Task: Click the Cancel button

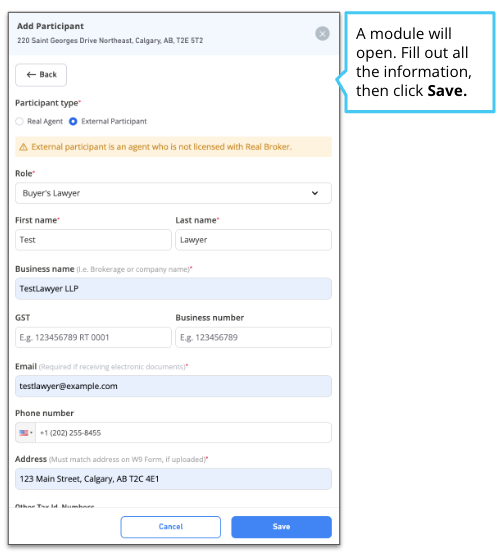Action: [171, 527]
